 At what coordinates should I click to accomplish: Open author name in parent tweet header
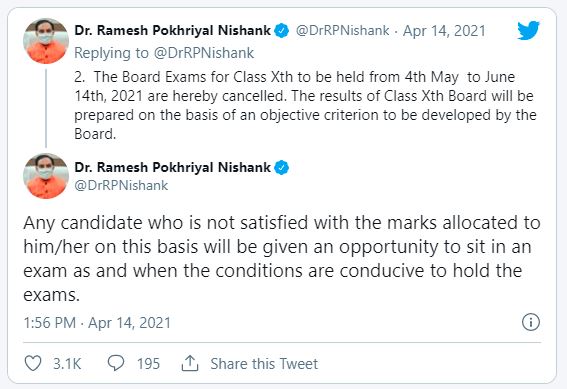172,31
